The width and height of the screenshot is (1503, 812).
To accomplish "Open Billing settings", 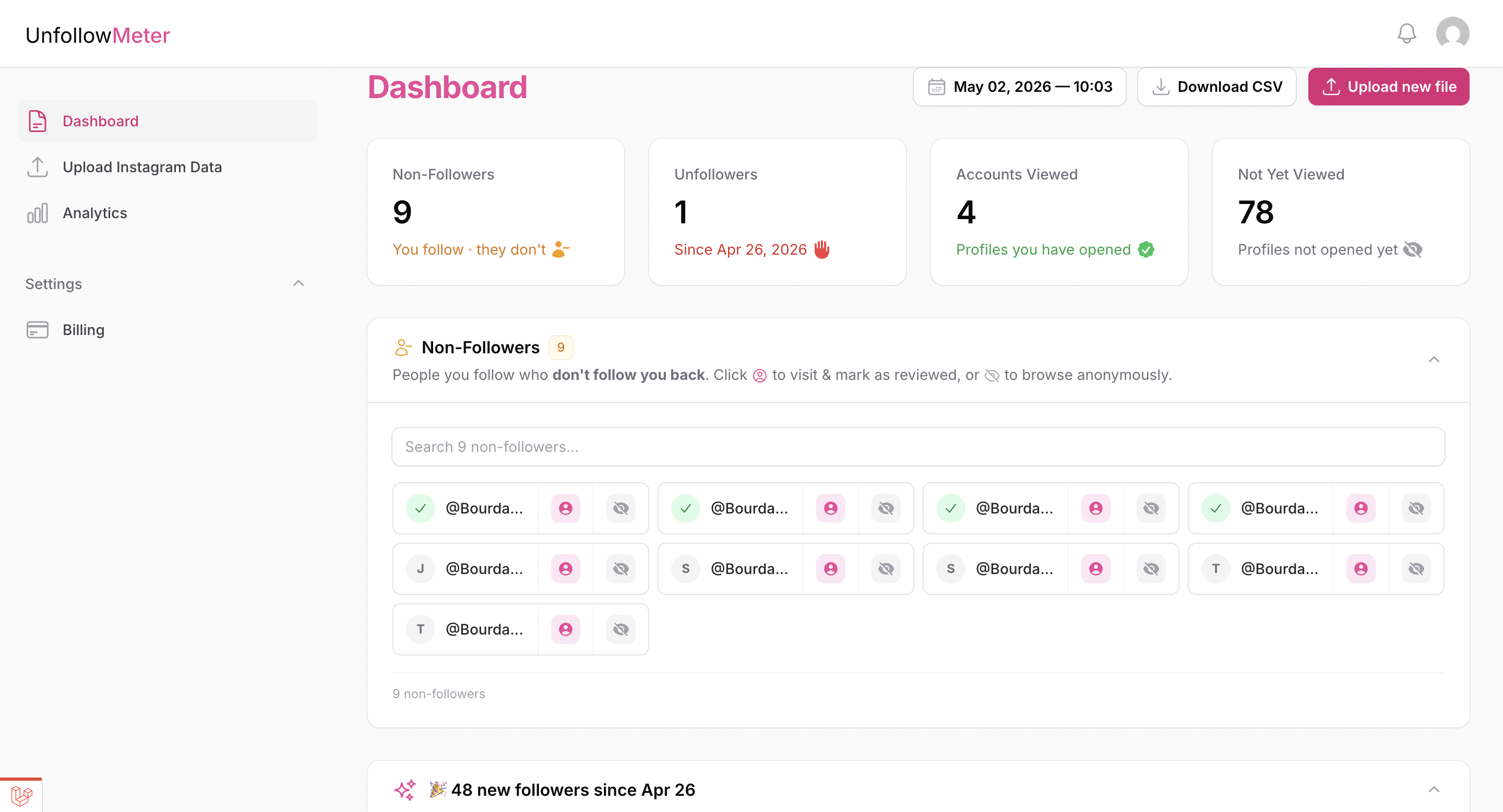I will click(x=167, y=330).
